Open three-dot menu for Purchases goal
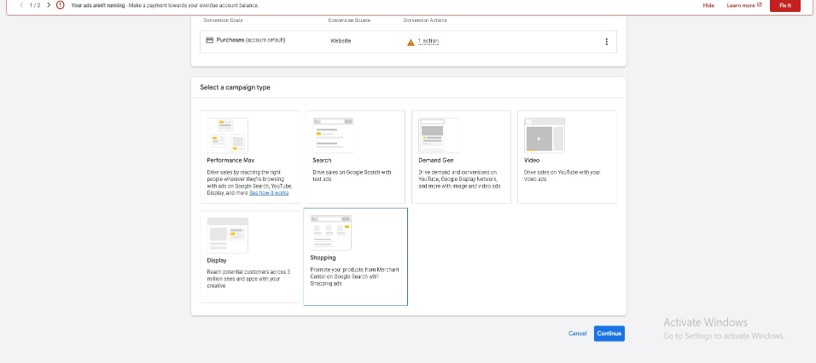The image size is (816, 363). [x=606, y=42]
